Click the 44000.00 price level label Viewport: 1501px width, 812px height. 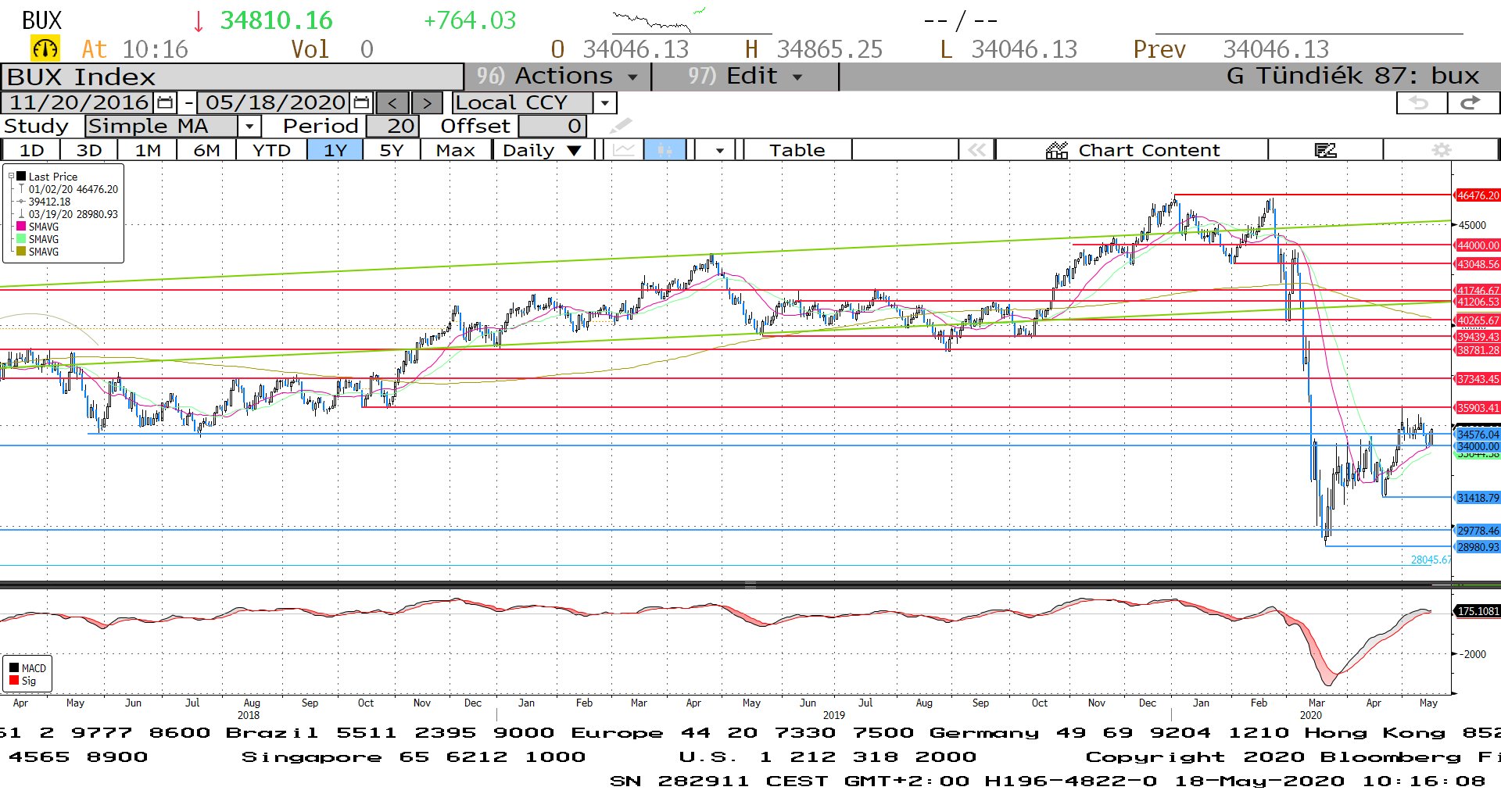coord(1478,245)
